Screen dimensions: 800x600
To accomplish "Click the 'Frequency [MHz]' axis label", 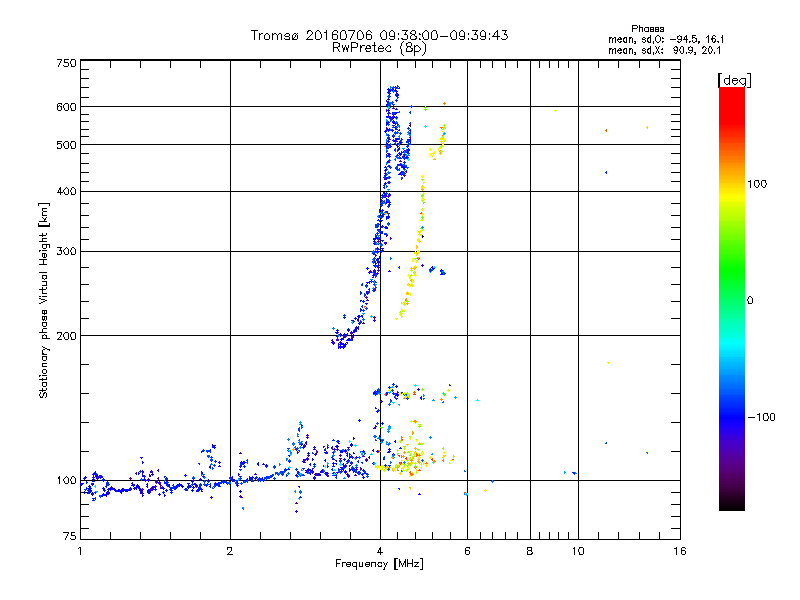I will click(x=379, y=564).
